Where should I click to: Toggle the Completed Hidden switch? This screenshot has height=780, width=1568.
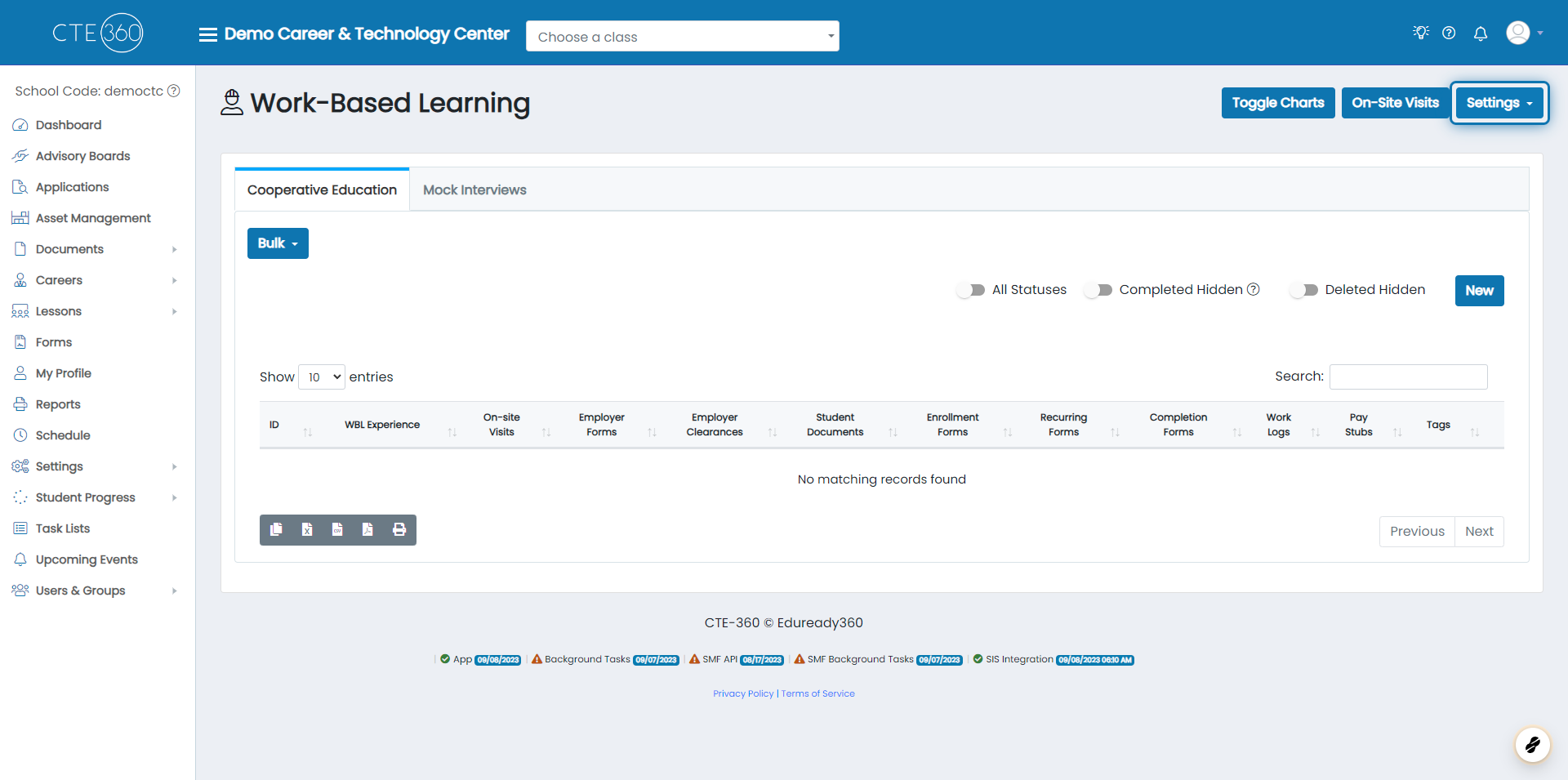point(1098,290)
